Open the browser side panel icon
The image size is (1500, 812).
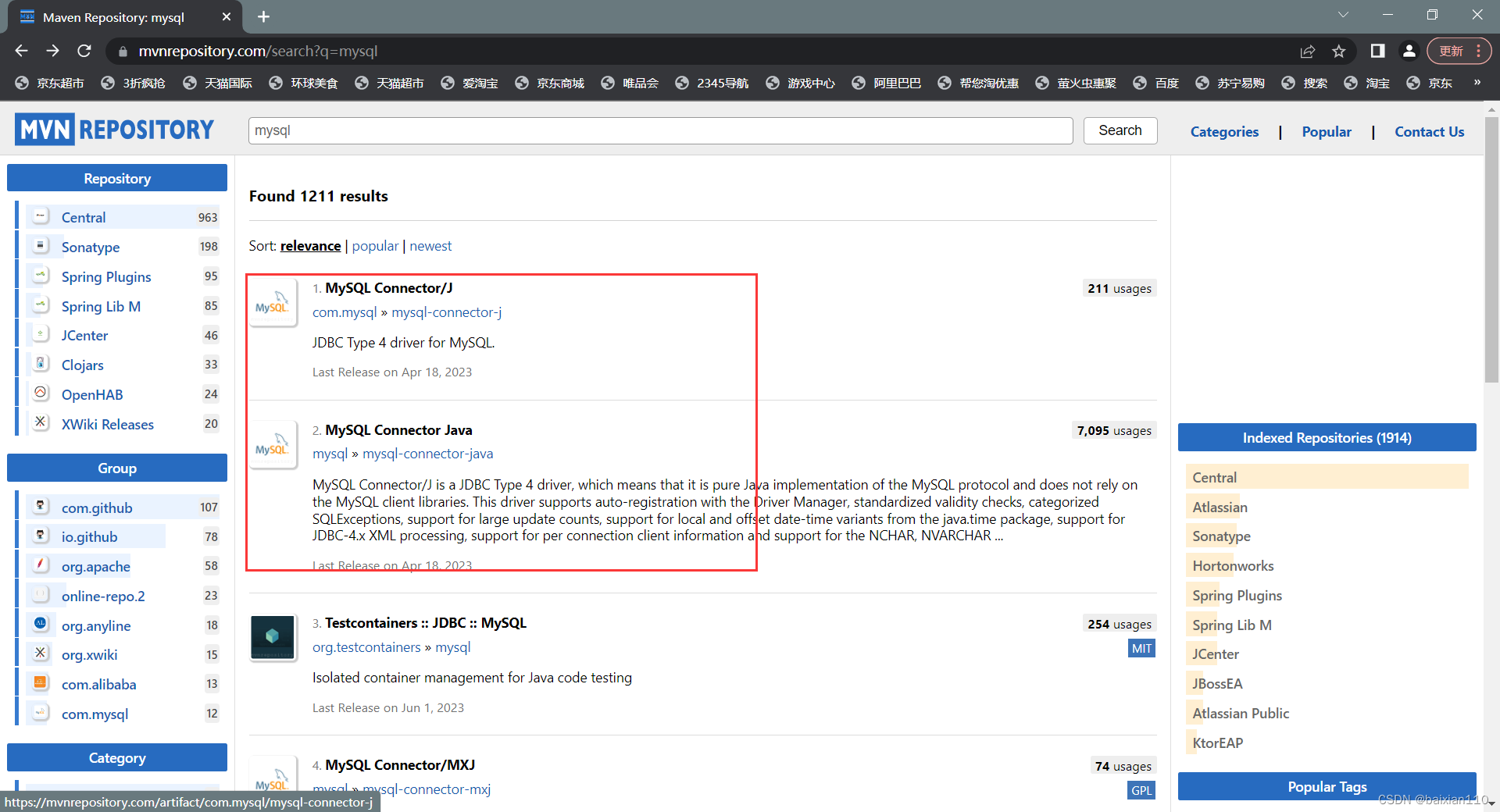pos(1377,51)
